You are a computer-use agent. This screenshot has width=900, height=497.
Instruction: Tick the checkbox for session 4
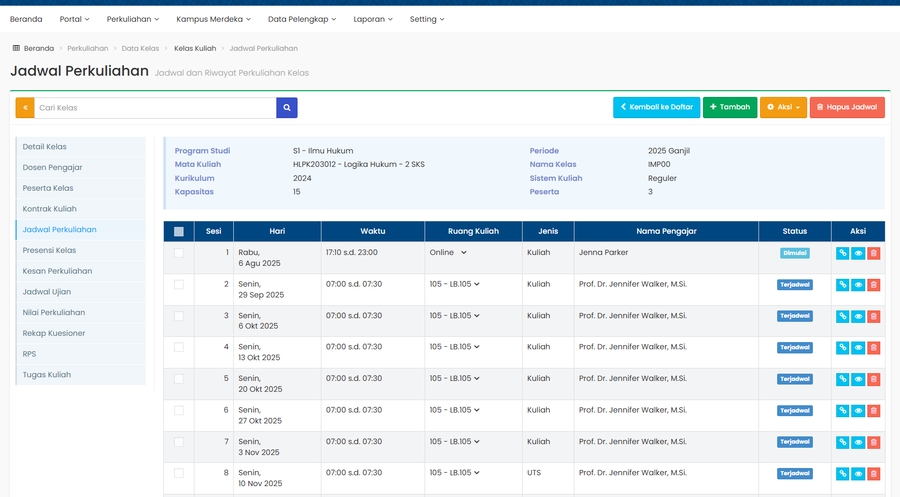coord(179,347)
